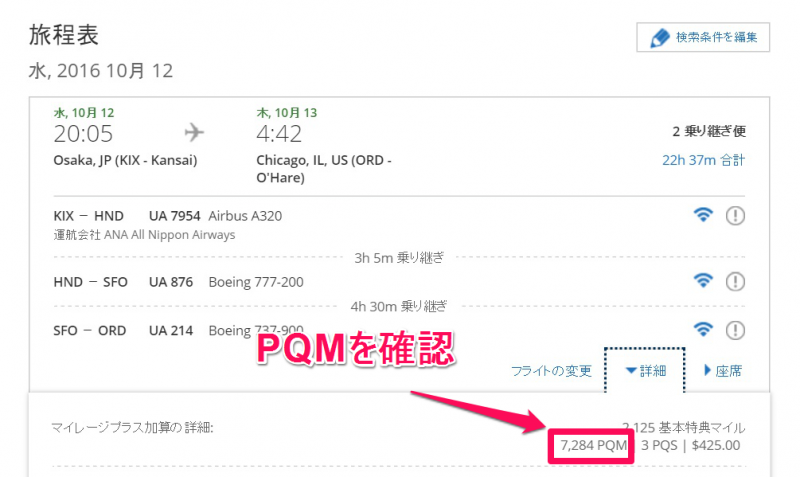Click the departure time 20:05
The height and width of the screenshot is (477, 800).
click(83, 134)
